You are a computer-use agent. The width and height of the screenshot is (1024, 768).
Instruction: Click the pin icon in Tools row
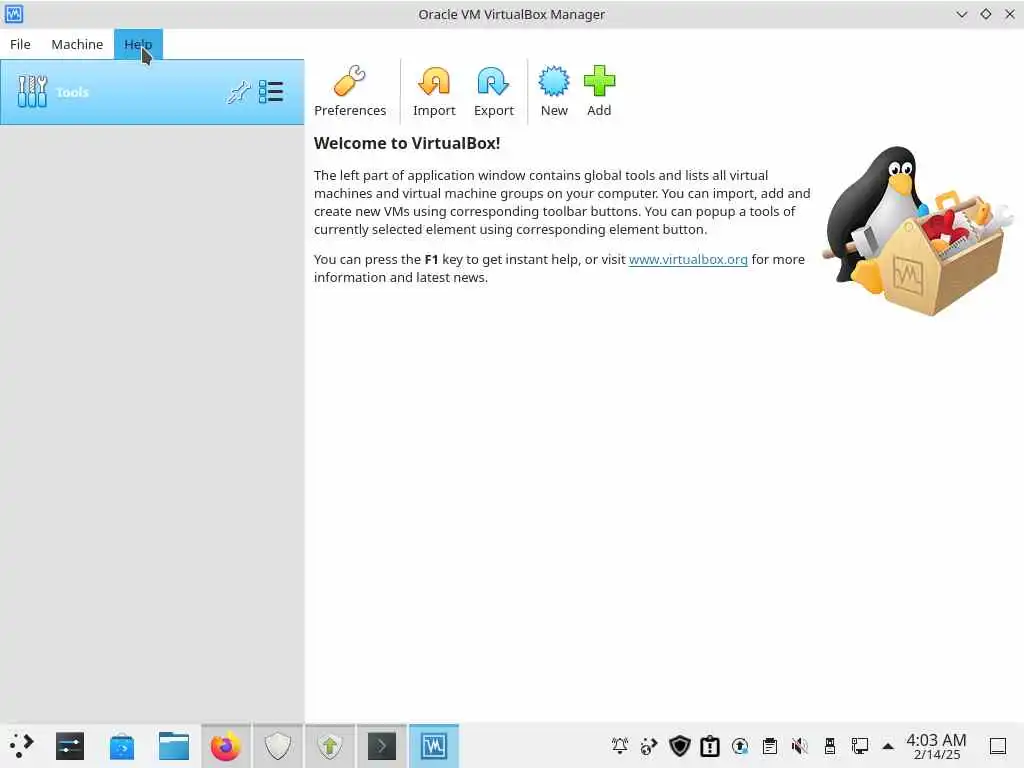[x=238, y=92]
